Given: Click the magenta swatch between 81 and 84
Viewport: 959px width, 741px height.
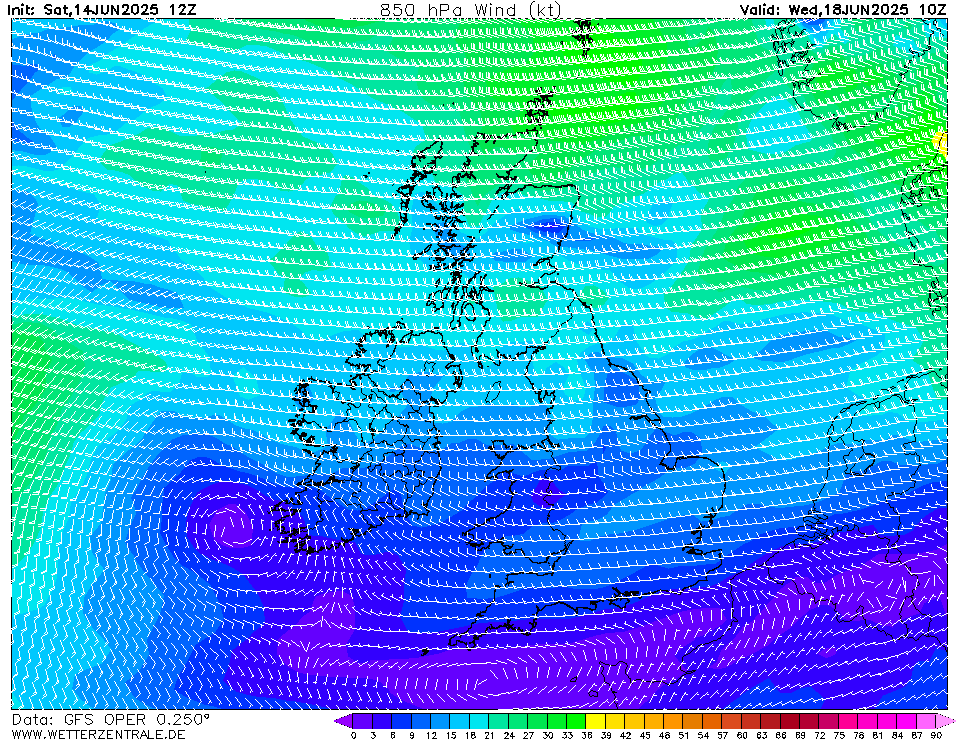Looking at the screenshot, I should pos(887,721).
